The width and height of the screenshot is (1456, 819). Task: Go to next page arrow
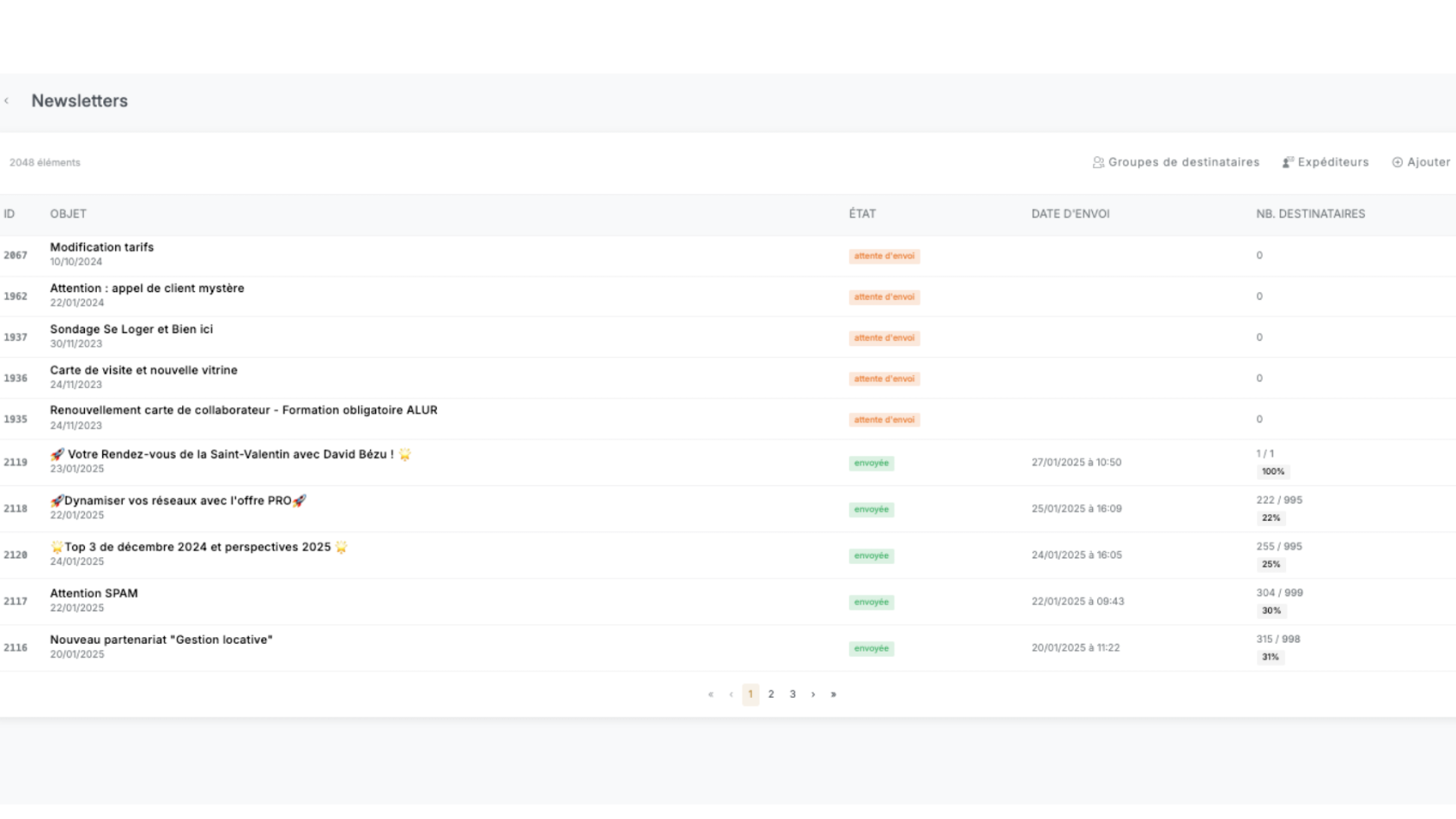coord(813,694)
